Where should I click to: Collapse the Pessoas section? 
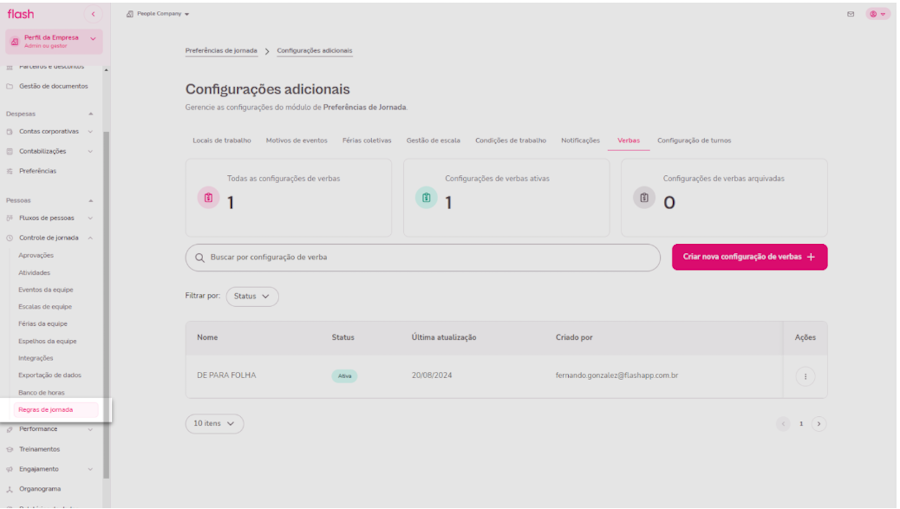click(x=91, y=201)
